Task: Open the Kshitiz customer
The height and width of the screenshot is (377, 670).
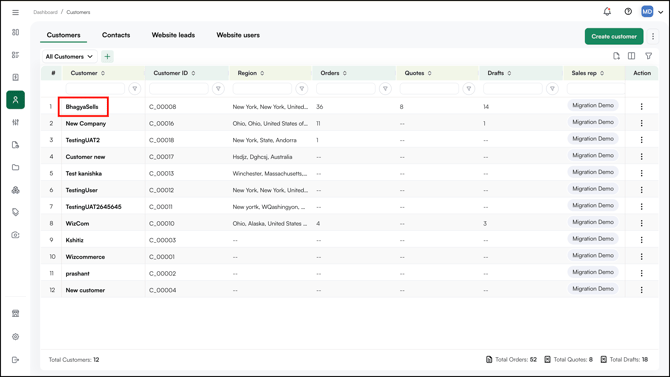Action: click(x=74, y=240)
